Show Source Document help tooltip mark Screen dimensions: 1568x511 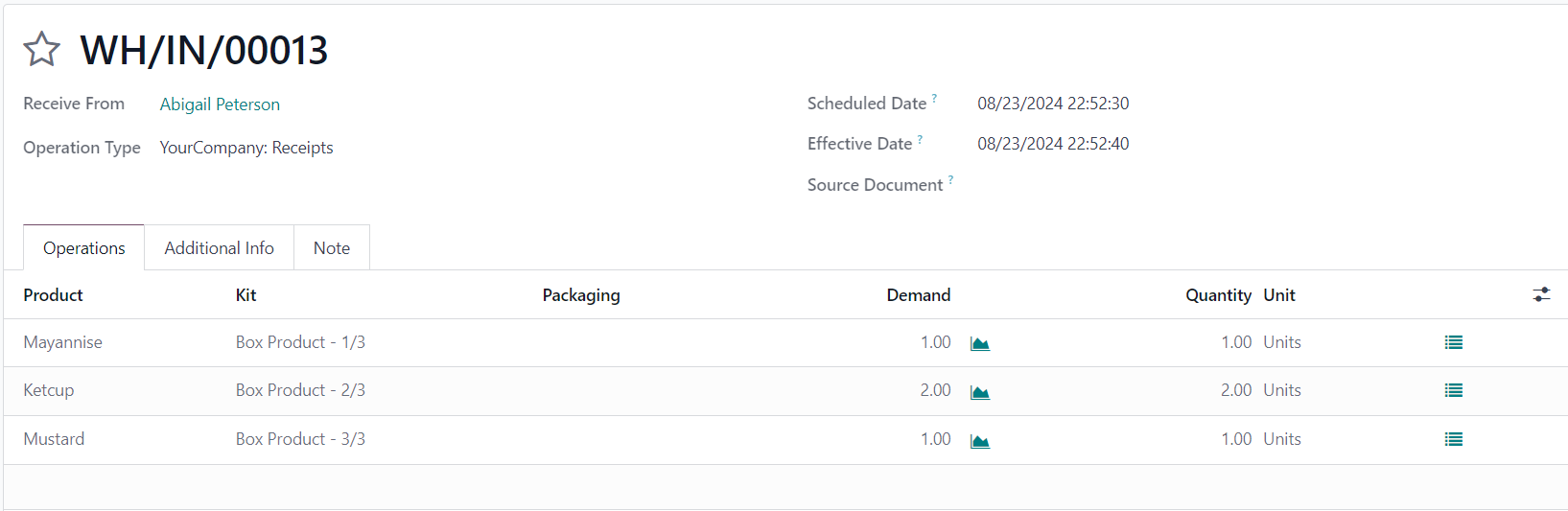tap(950, 179)
